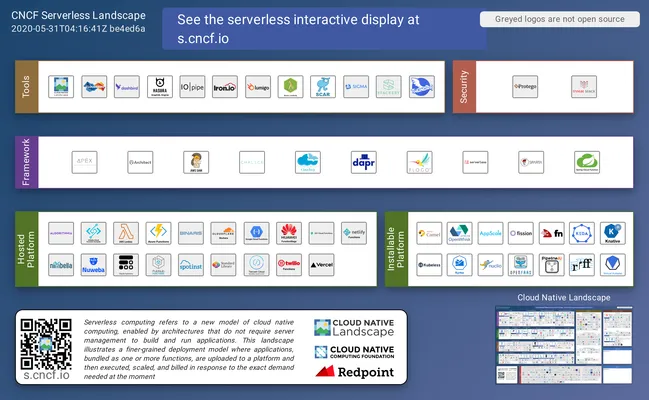Viewport: 649px width, 400px height.
Task: Click the Redpoint logo
Action: (x=355, y=372)
